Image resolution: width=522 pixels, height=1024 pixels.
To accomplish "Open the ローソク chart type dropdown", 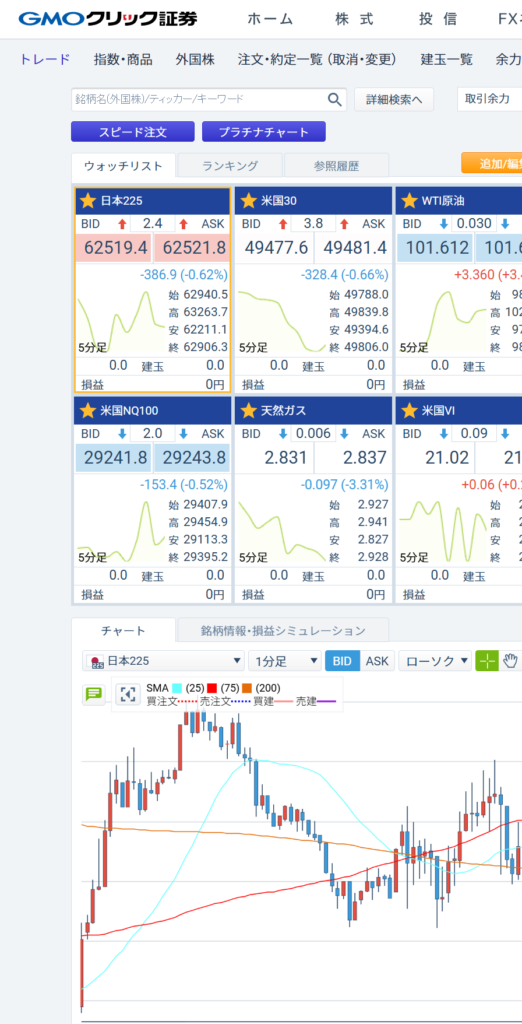I will pyautogui.click(x=435, y=660).
